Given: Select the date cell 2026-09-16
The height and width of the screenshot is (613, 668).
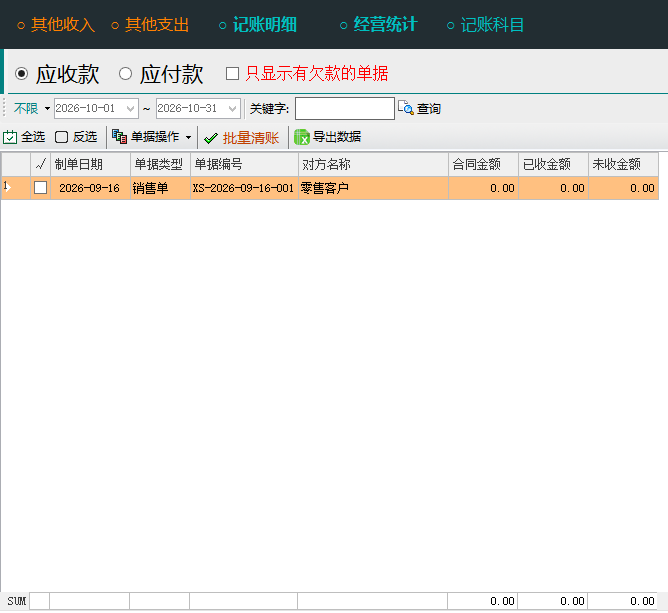Looking at the screenshot, I should tap(90, 188).
